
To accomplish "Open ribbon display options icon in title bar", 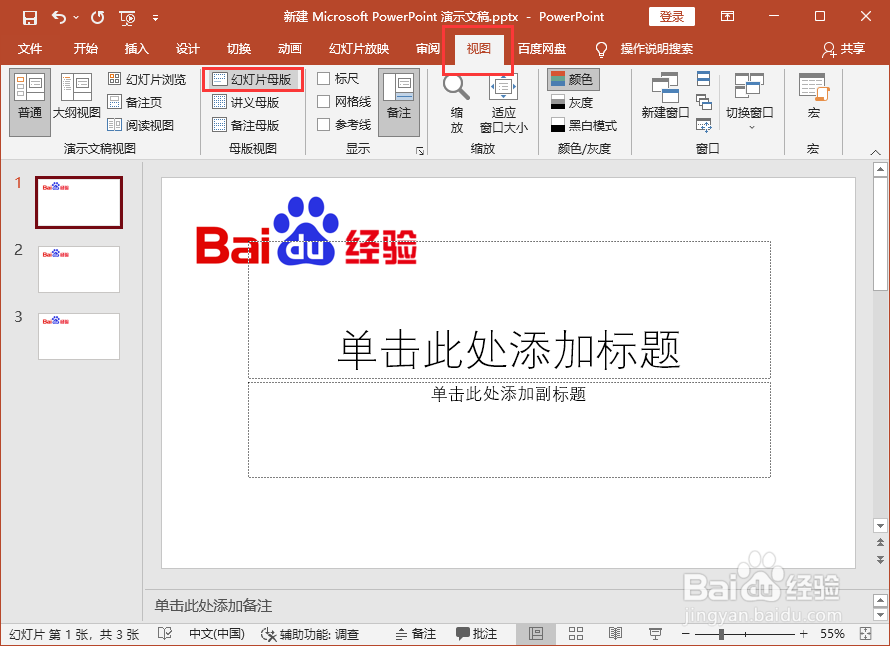I will (727, 16).
